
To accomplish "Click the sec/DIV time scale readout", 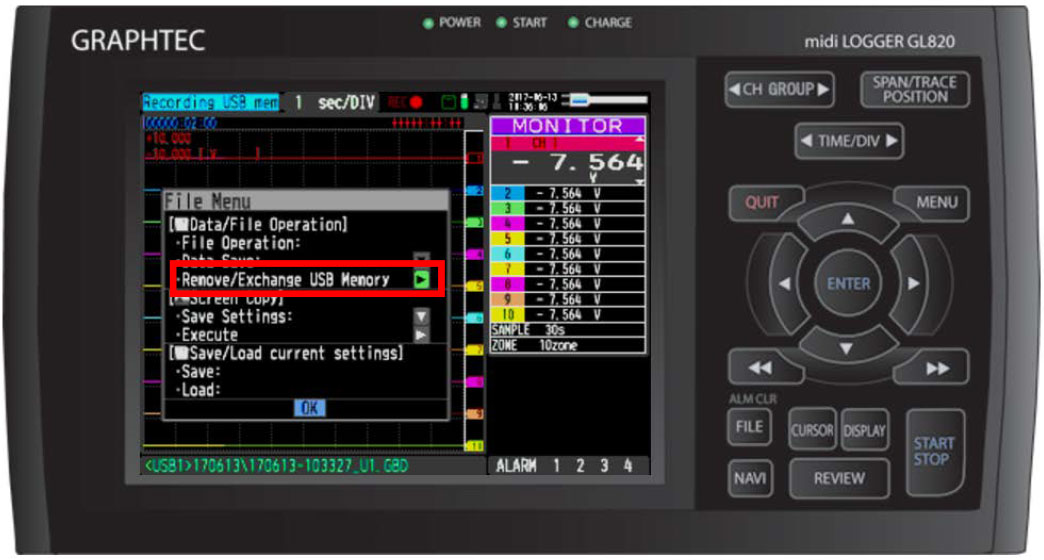I will [336, 103].
